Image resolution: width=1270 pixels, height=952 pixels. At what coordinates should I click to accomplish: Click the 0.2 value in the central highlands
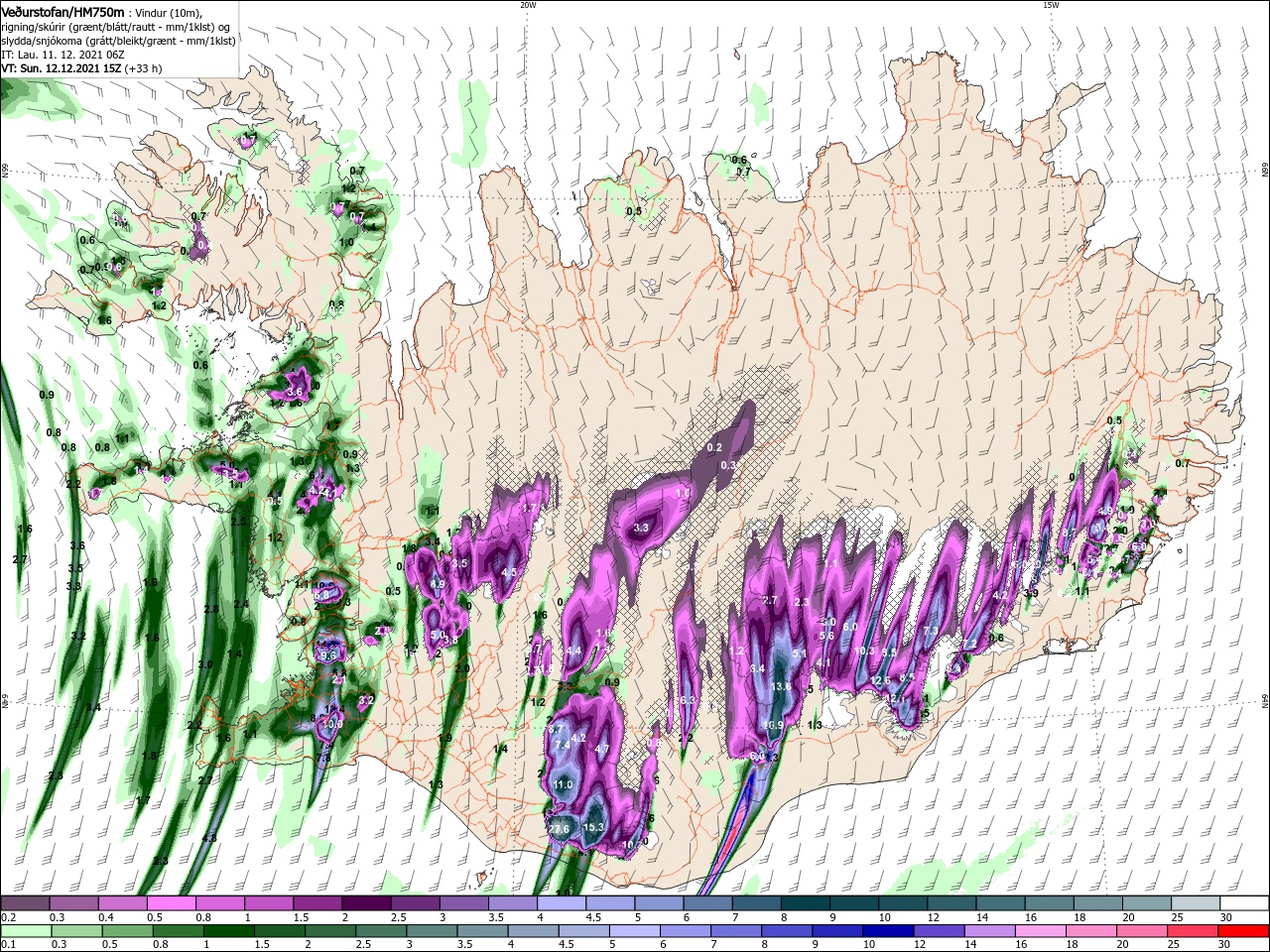[714, 448]
